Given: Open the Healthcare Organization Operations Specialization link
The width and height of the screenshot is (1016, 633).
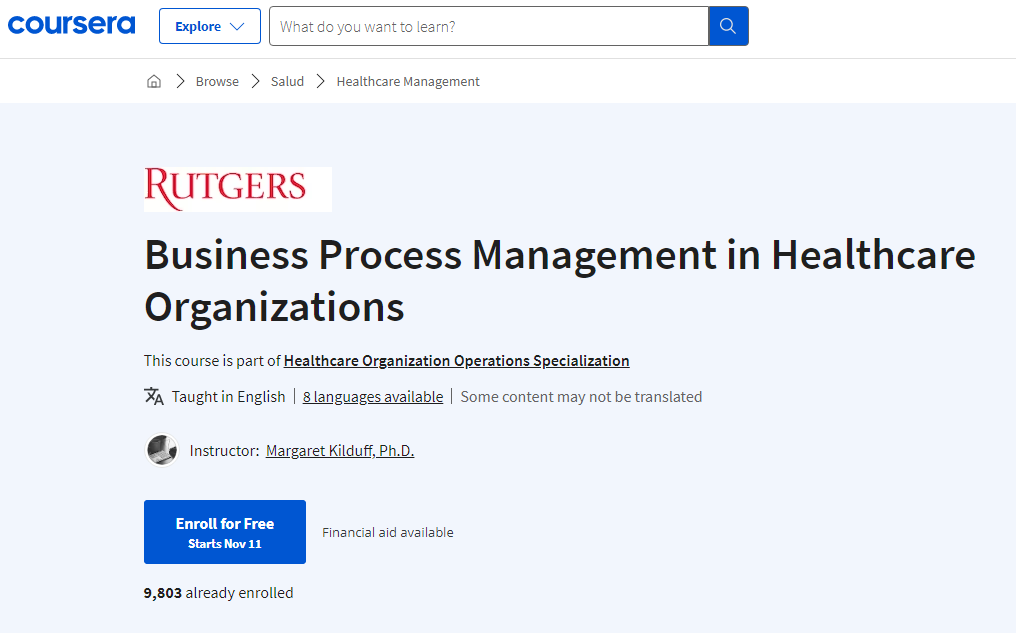Looking at the screenshot, I should click(x=456, y=360).
